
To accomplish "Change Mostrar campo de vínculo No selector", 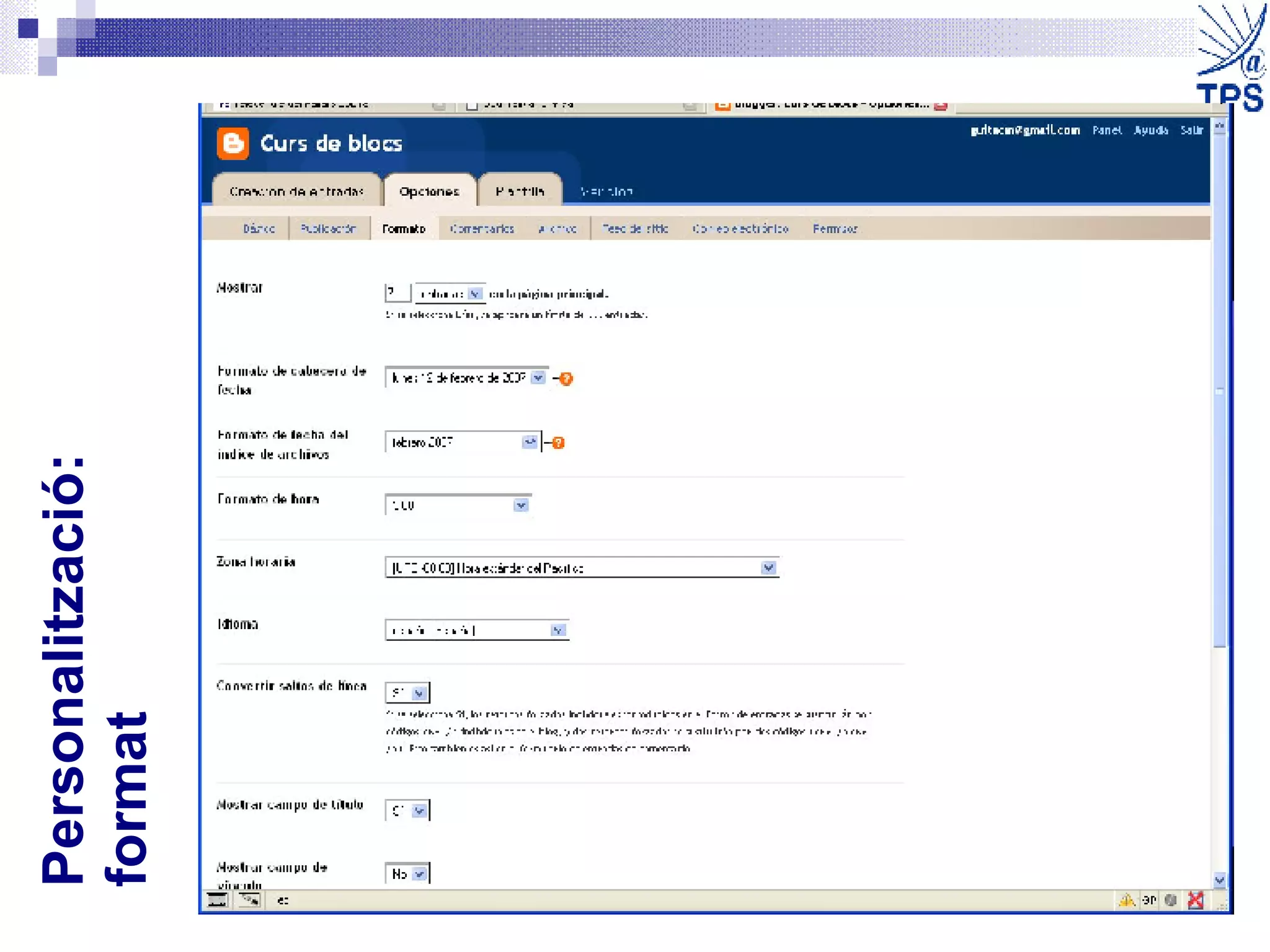I will tap(419, 874).
